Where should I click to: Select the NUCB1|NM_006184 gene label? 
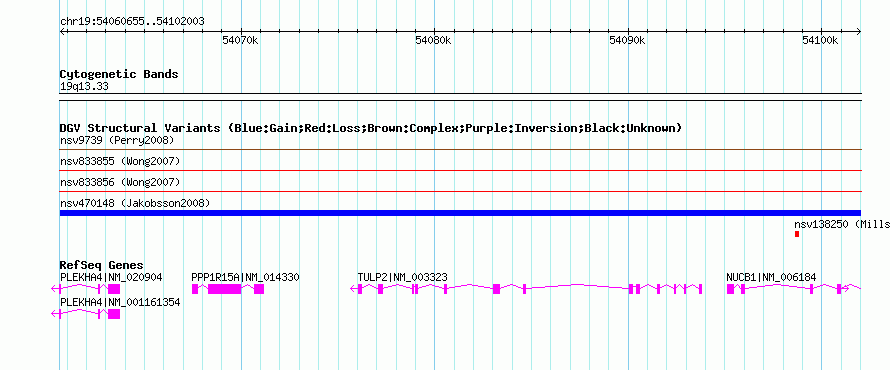(x=771, y=278)
